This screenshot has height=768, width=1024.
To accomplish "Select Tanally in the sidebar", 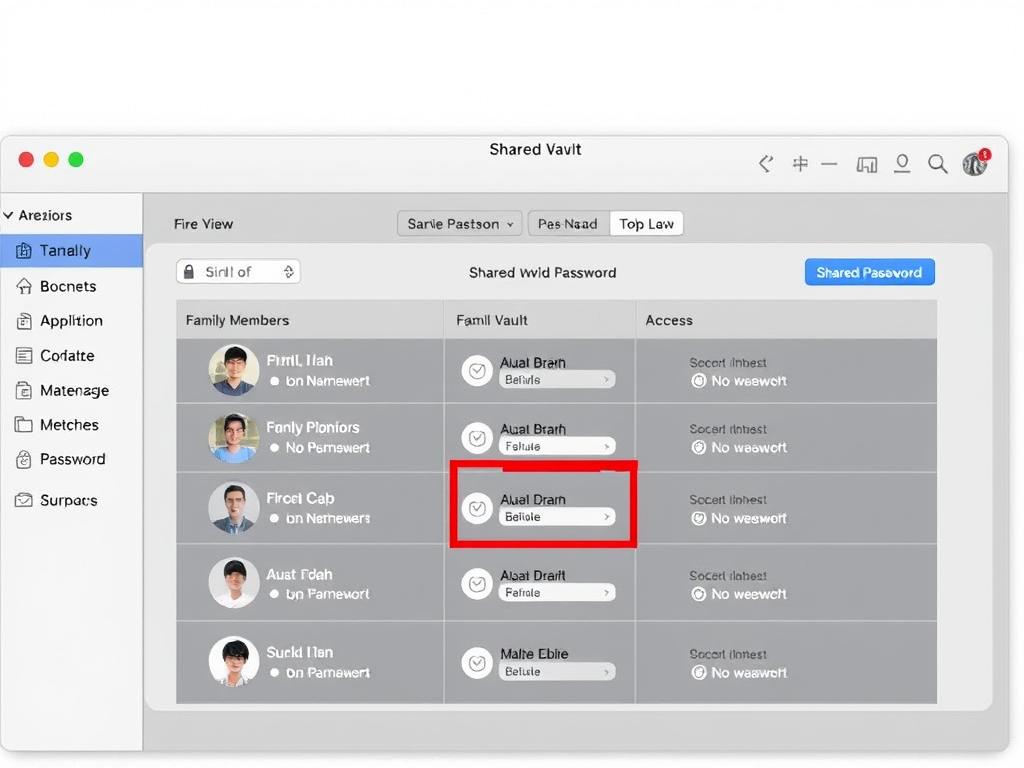I will tap(71, 251).
